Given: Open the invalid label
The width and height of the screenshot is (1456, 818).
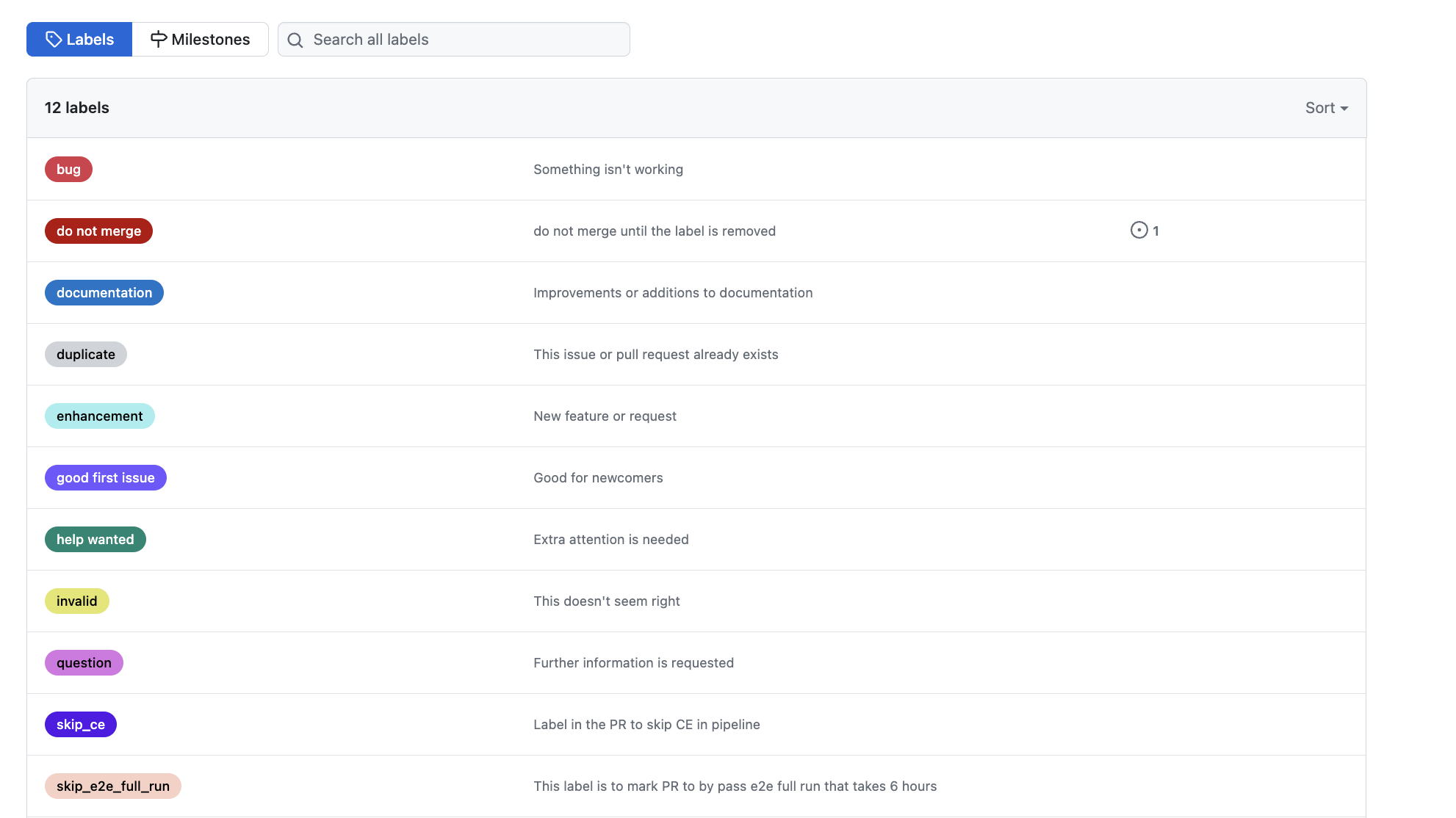Looking at the screenshot, I should 77,601.
